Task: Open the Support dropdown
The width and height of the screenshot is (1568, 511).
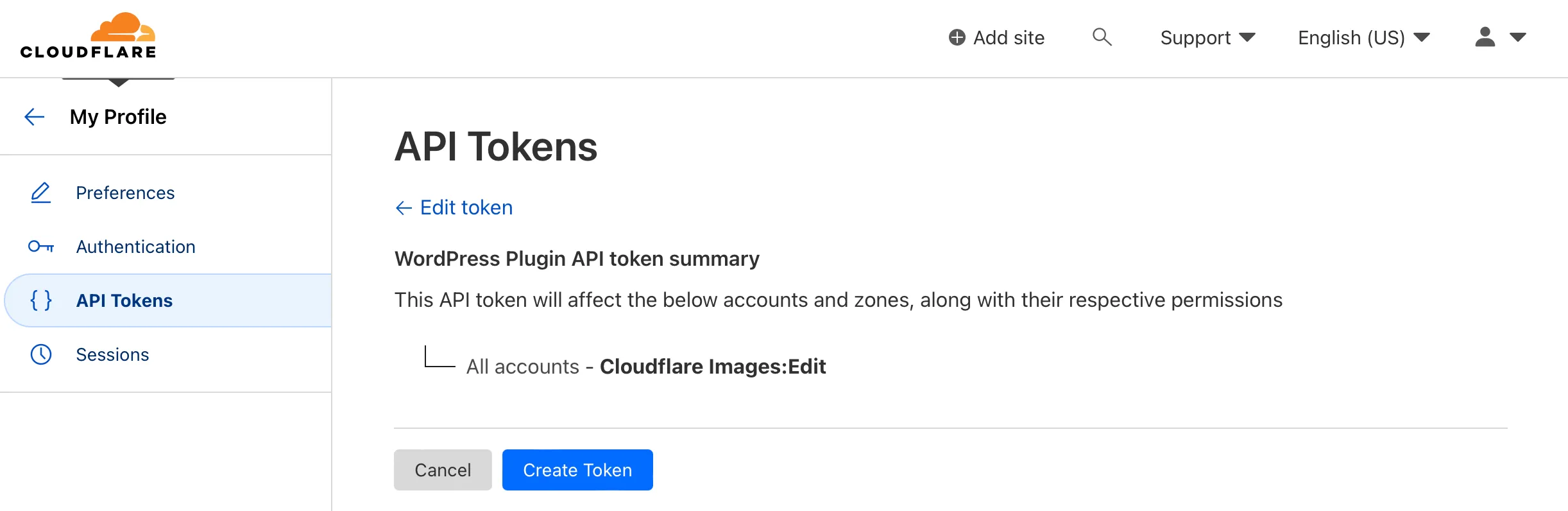Action: [1207, 37]
